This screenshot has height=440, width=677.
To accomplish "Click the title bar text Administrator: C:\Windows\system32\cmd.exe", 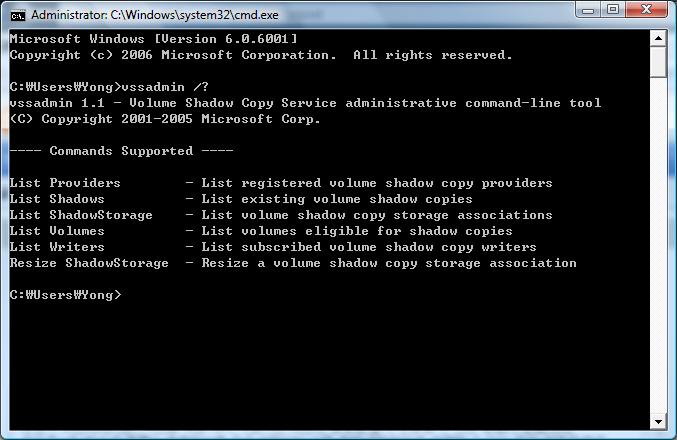I will tap(155, 15).
